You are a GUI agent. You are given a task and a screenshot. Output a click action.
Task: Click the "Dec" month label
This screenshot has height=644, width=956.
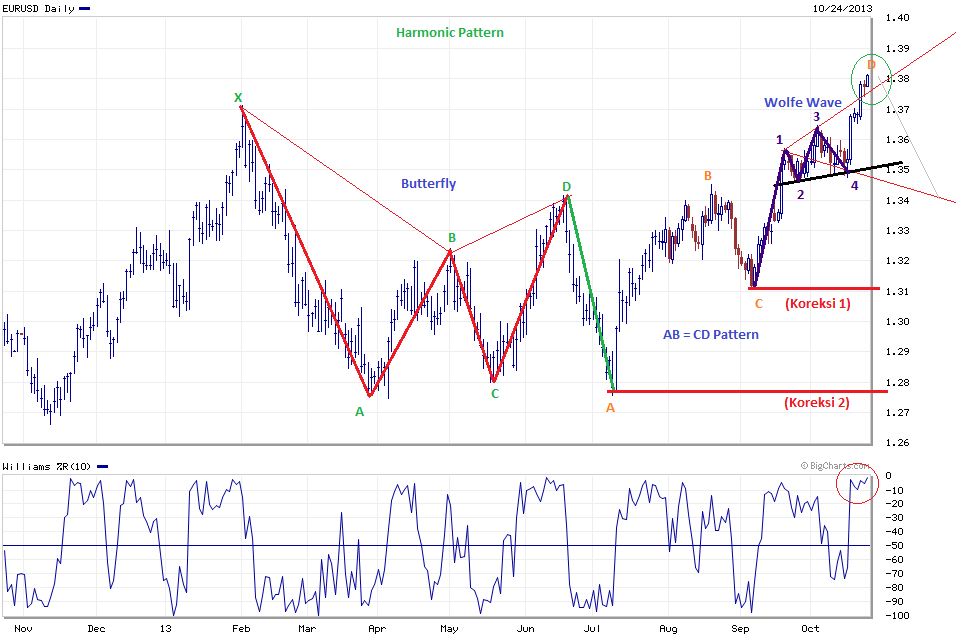(96, 629)
